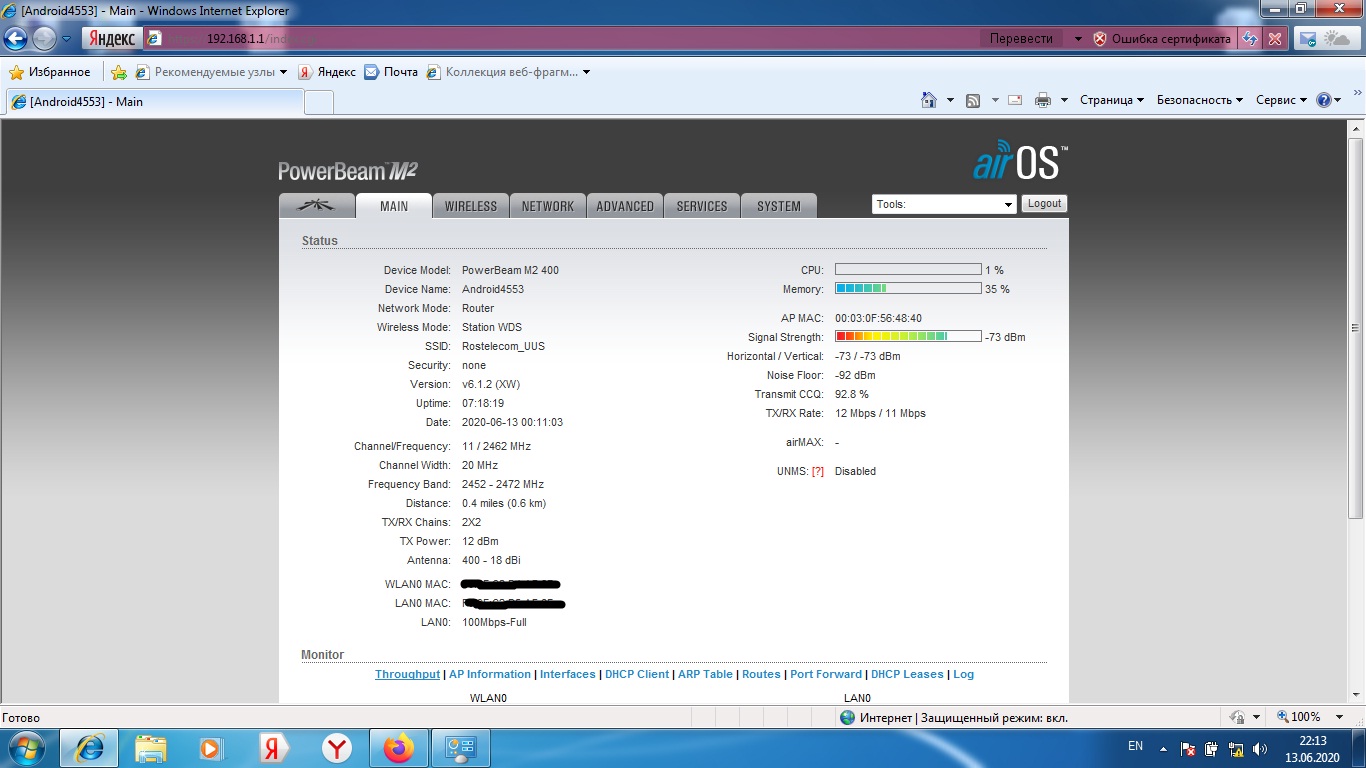
Task: Open the SYSTEM tab
Action: [779, 206]
